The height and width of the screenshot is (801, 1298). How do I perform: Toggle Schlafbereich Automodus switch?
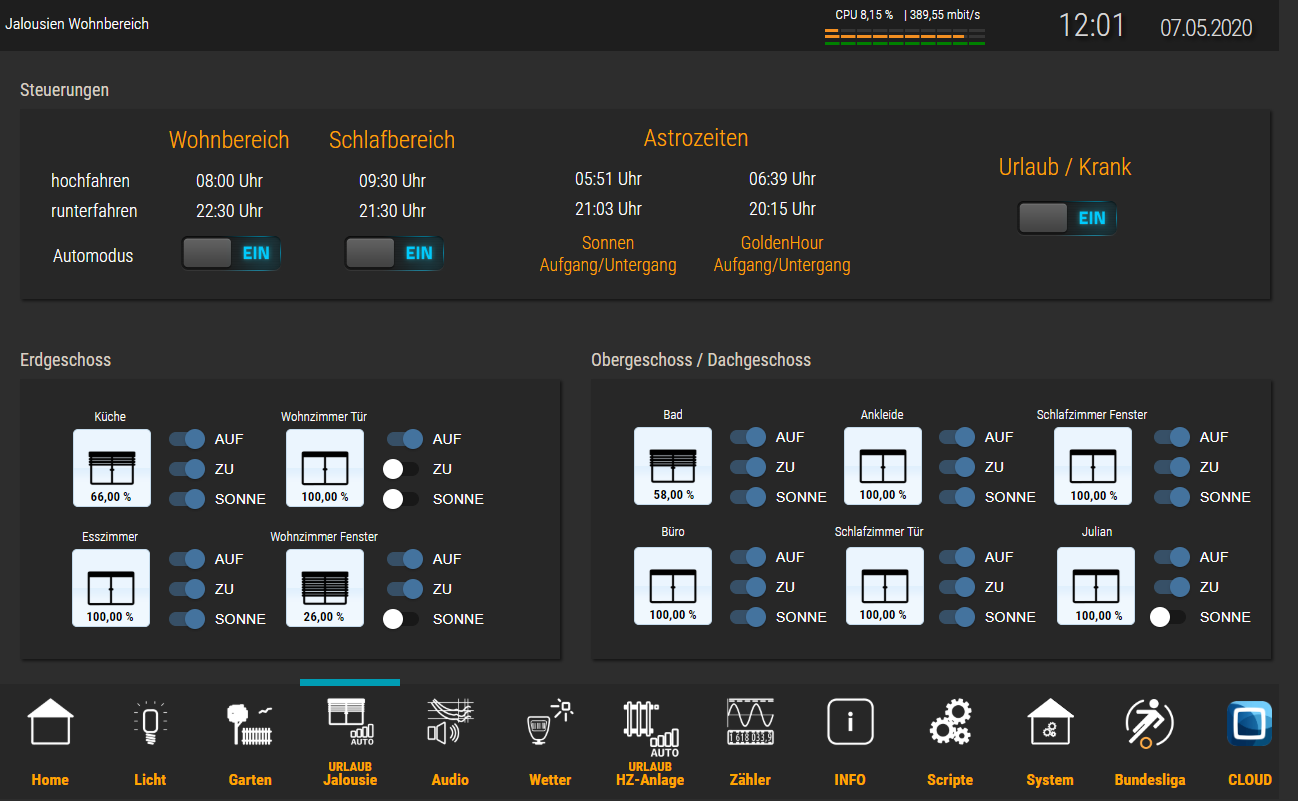(x=394, y=253)
